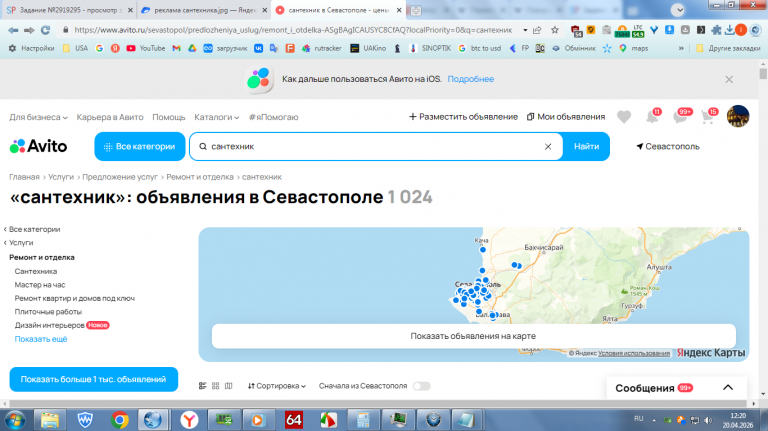
Task: Select 'Сантехника' category in sidebar
Action: (36, 271)
